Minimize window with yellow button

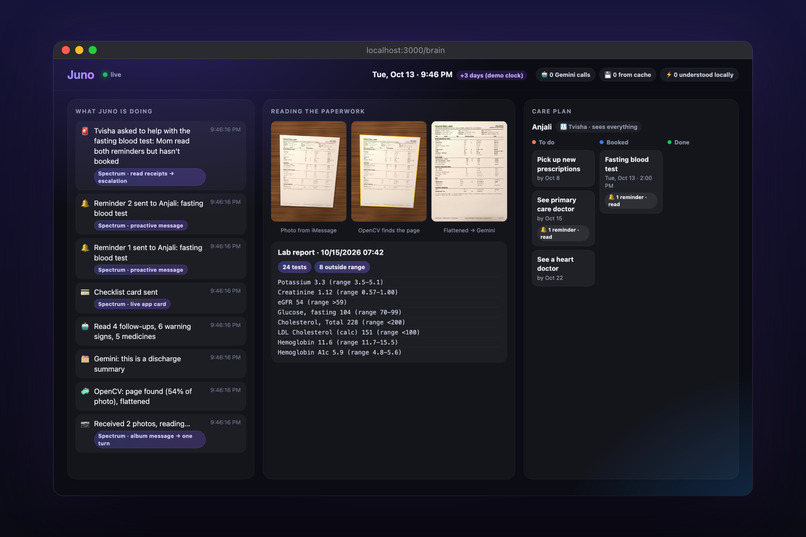click(x=79, y=50)
